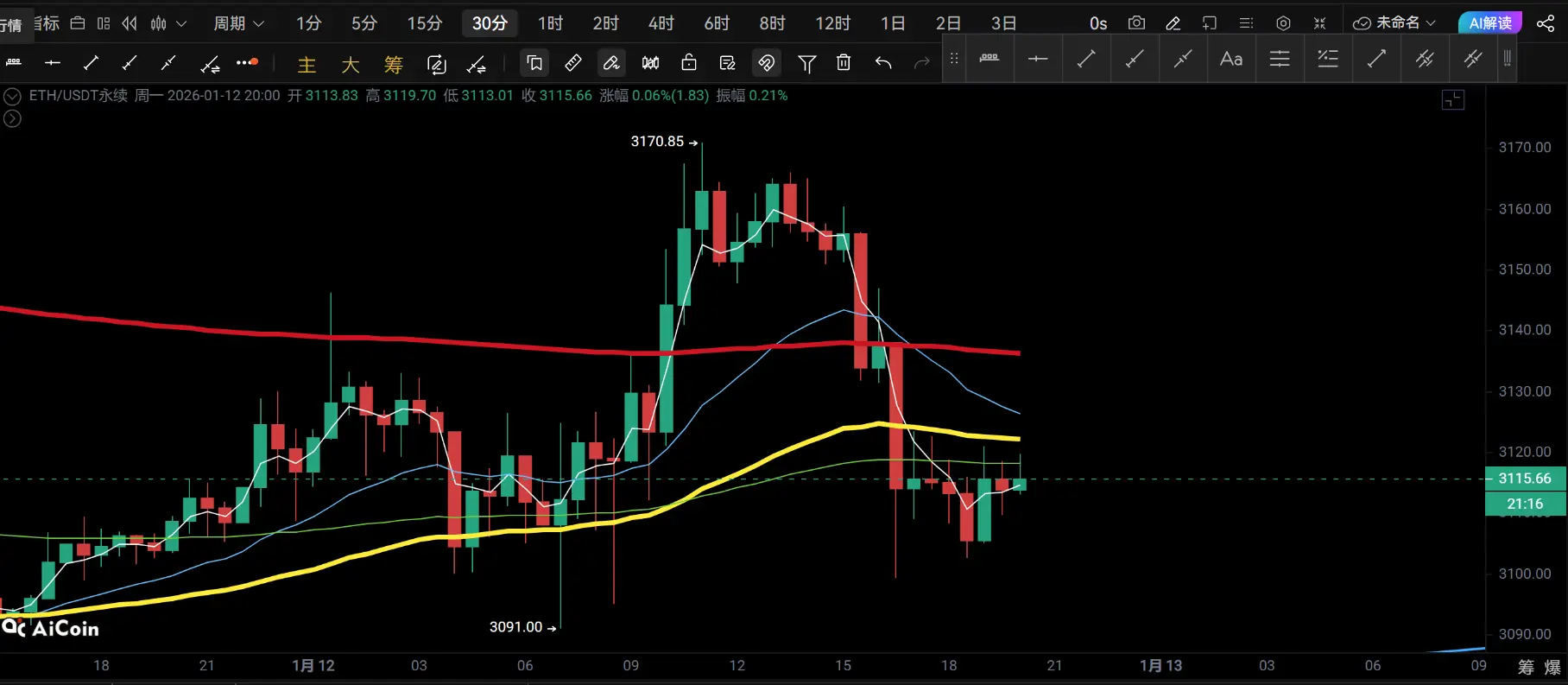The height and width of the screenshot is (685, 1568).
Task: Open the share icon at top right
Action: coord(1546,23)
